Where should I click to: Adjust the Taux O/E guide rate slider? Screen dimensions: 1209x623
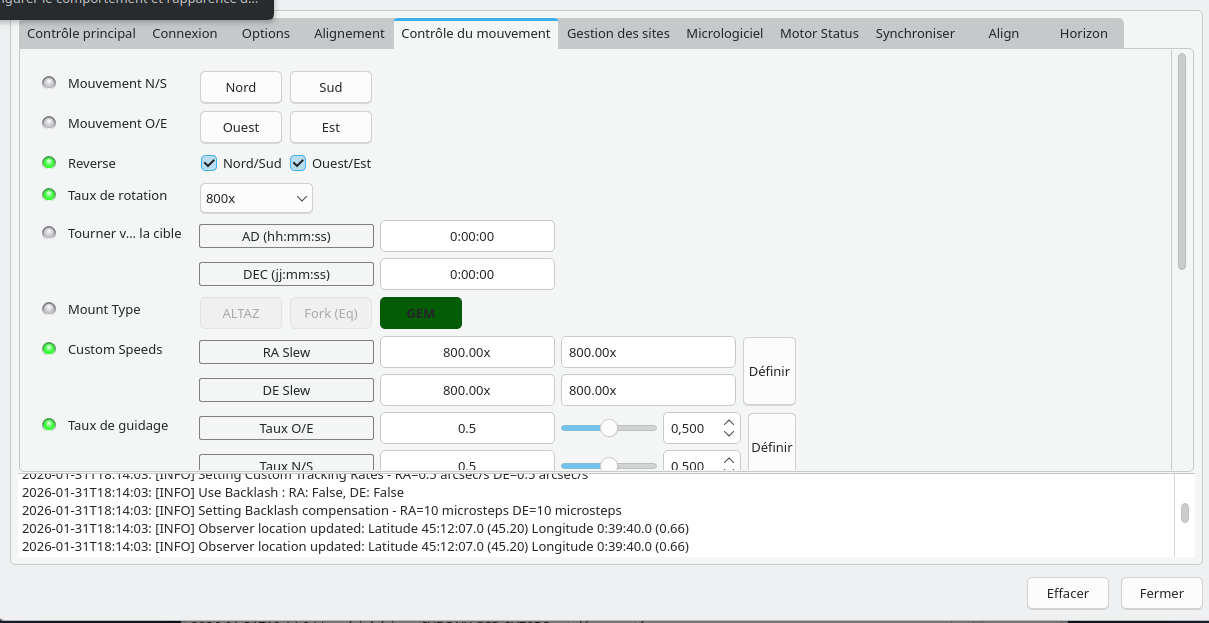tap(608, 428)
